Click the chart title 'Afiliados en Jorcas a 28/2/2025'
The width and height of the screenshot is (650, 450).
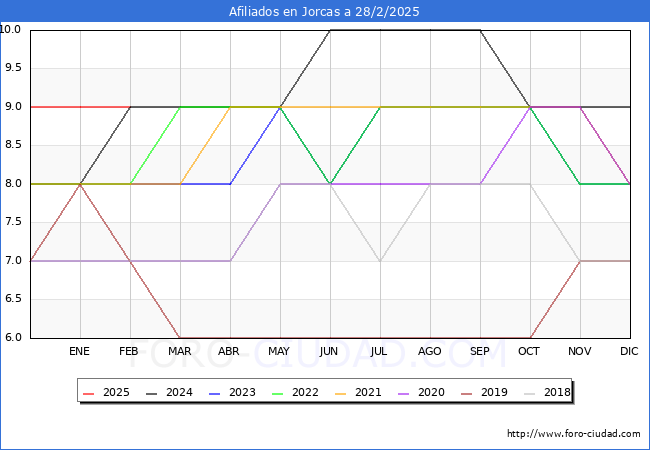pos(324,12)
